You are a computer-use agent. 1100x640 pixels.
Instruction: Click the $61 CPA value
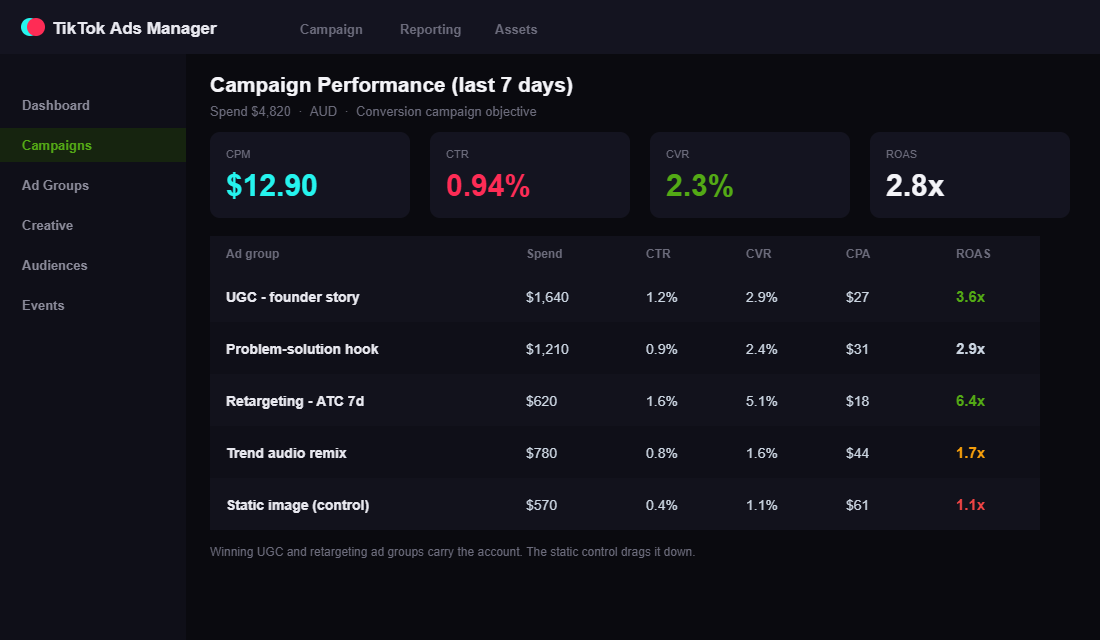click(857, 505)
